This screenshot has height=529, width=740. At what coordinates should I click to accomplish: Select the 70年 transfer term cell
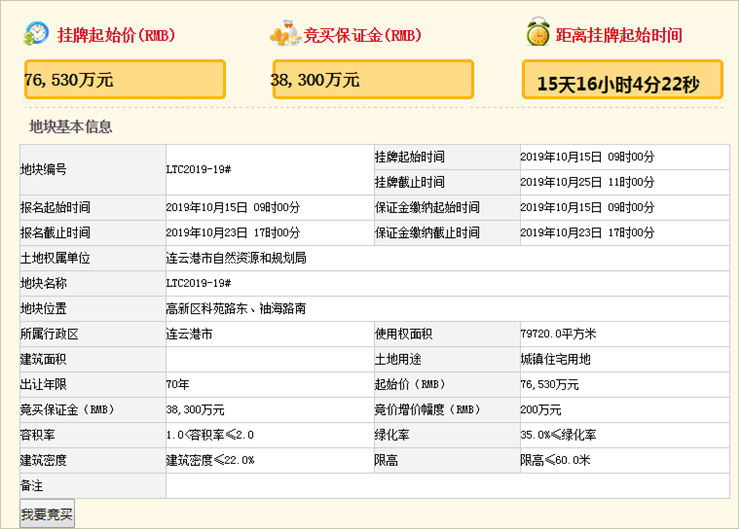click(179, 384)
